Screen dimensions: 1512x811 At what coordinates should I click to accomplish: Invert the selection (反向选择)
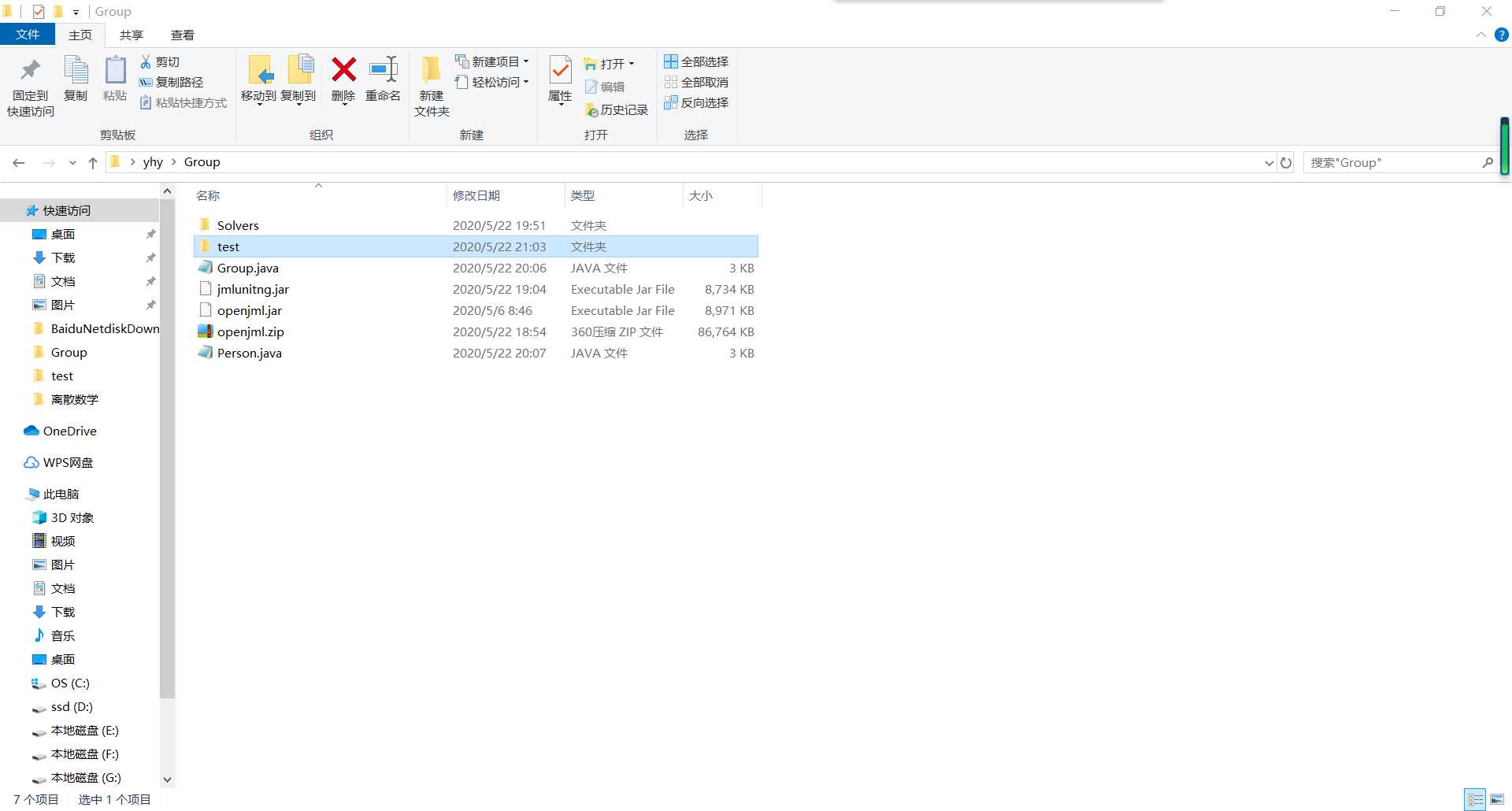click(696, 102)
